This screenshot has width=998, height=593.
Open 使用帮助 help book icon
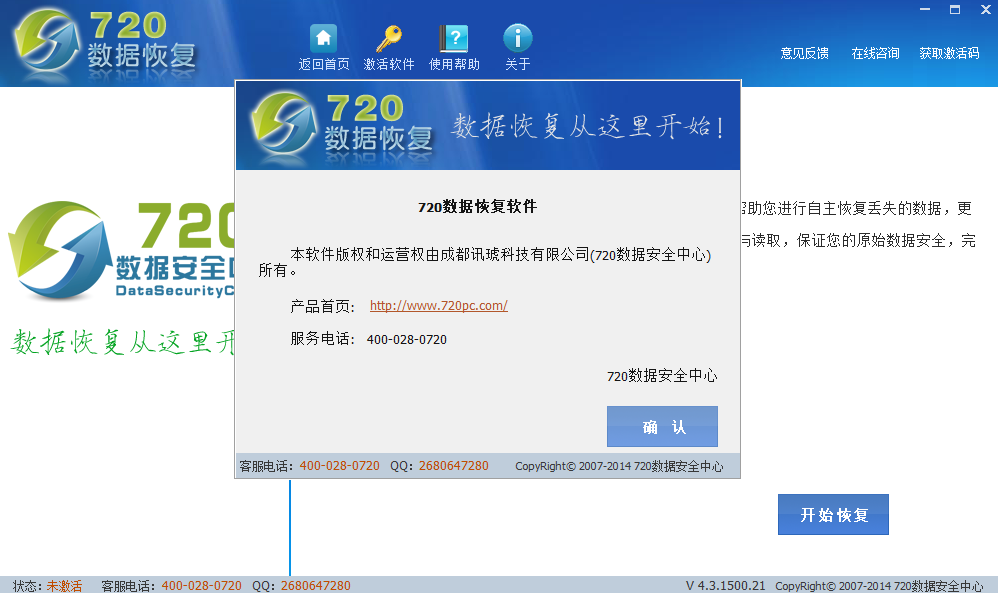[454, 38]
